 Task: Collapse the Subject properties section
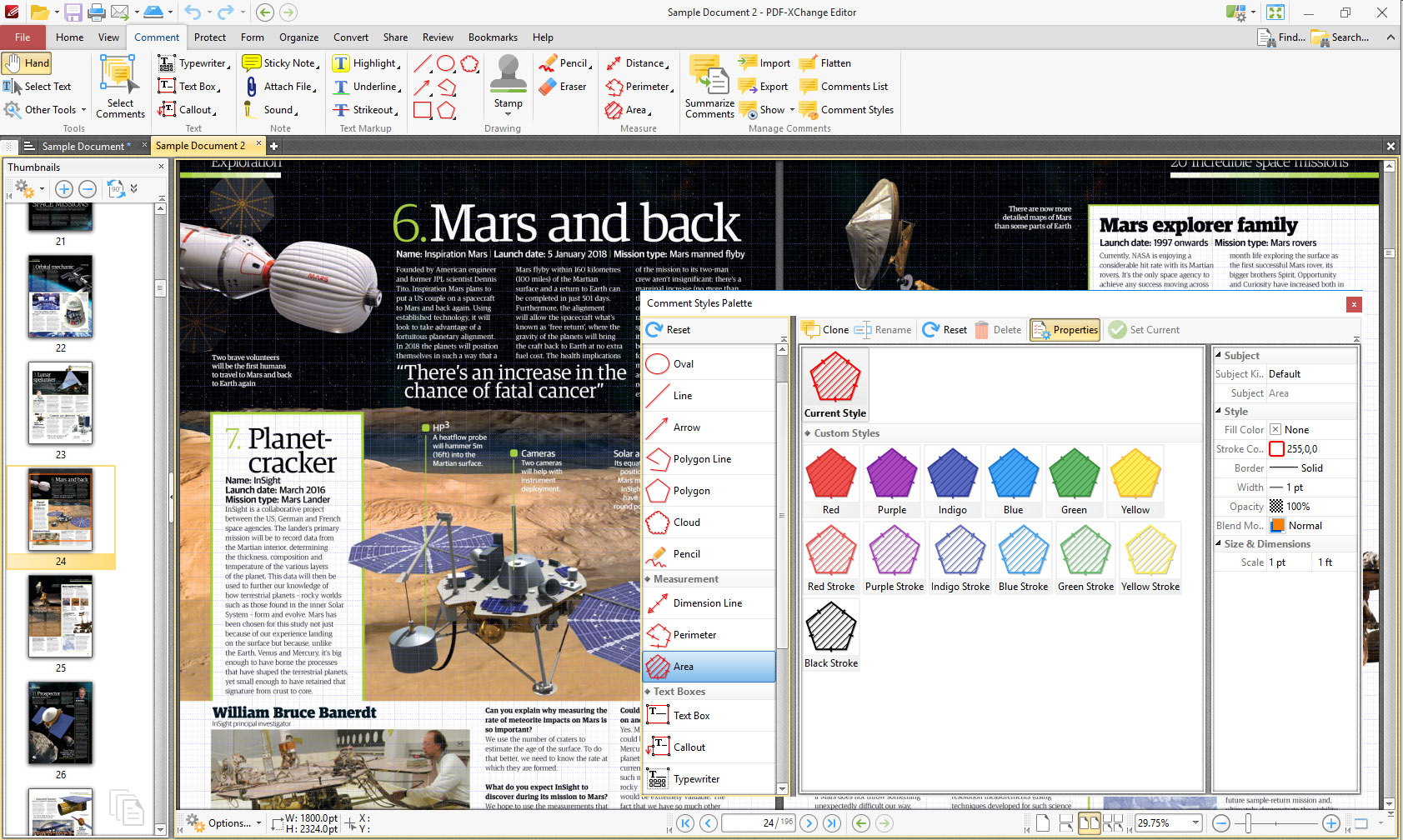coord(1218,356)
